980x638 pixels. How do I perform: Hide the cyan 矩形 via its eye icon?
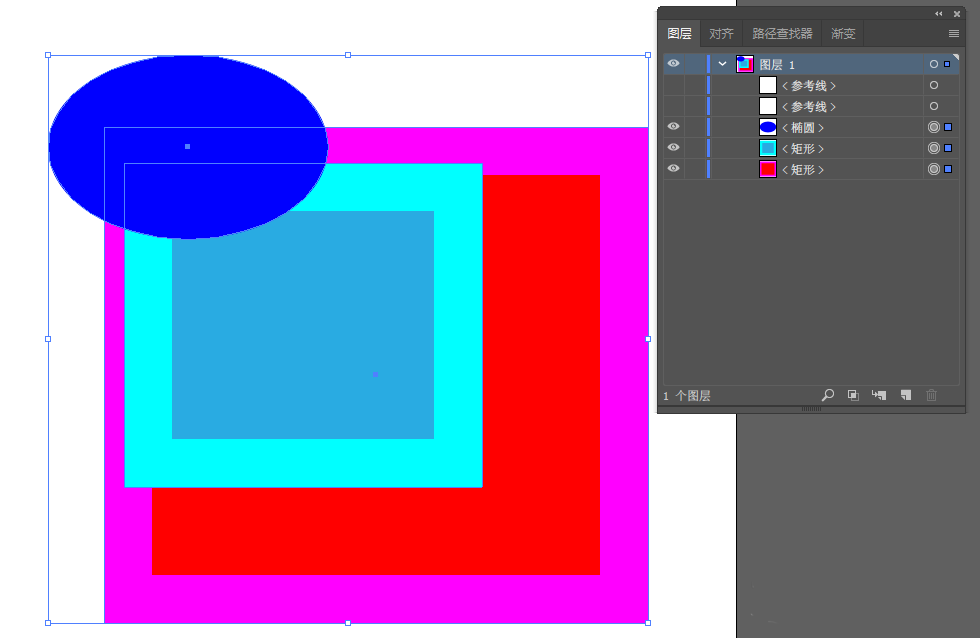673,147
